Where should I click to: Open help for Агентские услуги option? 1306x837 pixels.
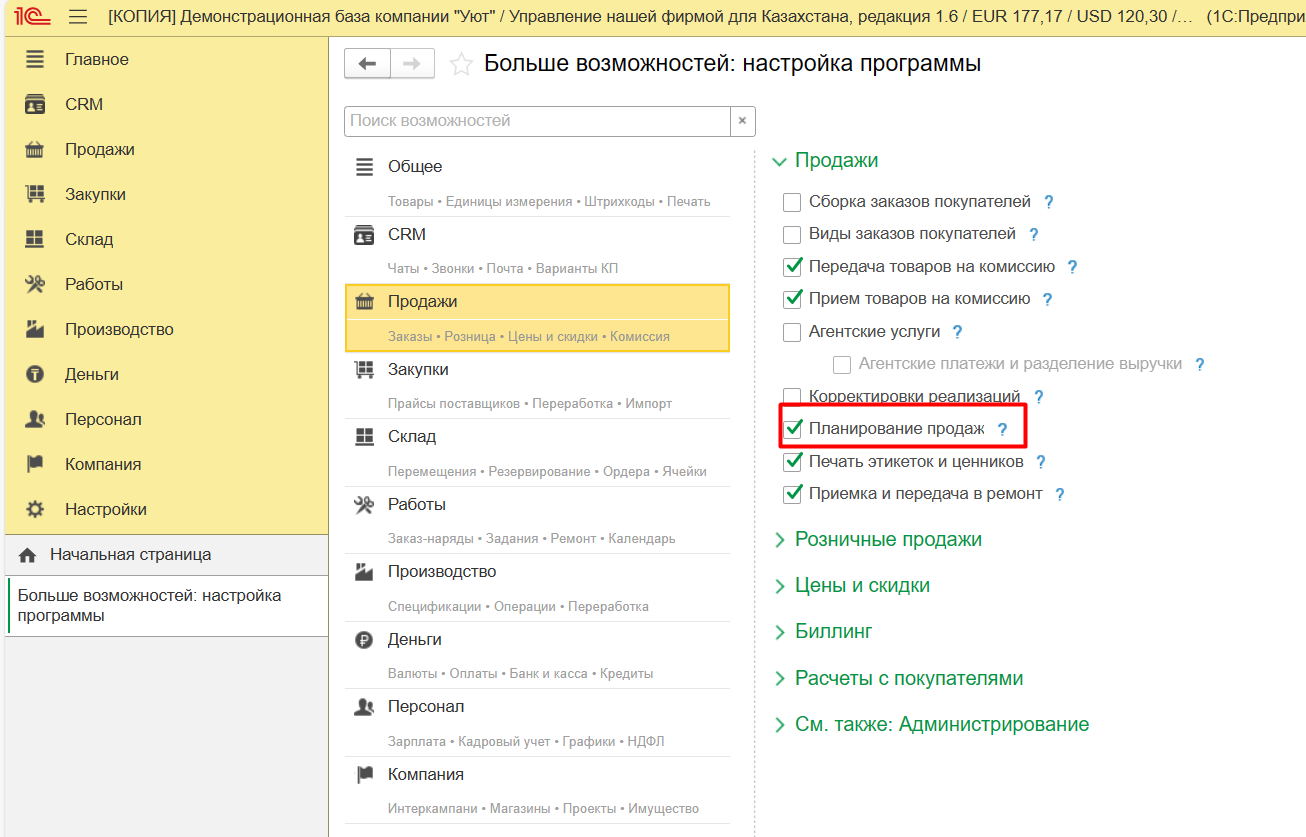tap(957, 332)
